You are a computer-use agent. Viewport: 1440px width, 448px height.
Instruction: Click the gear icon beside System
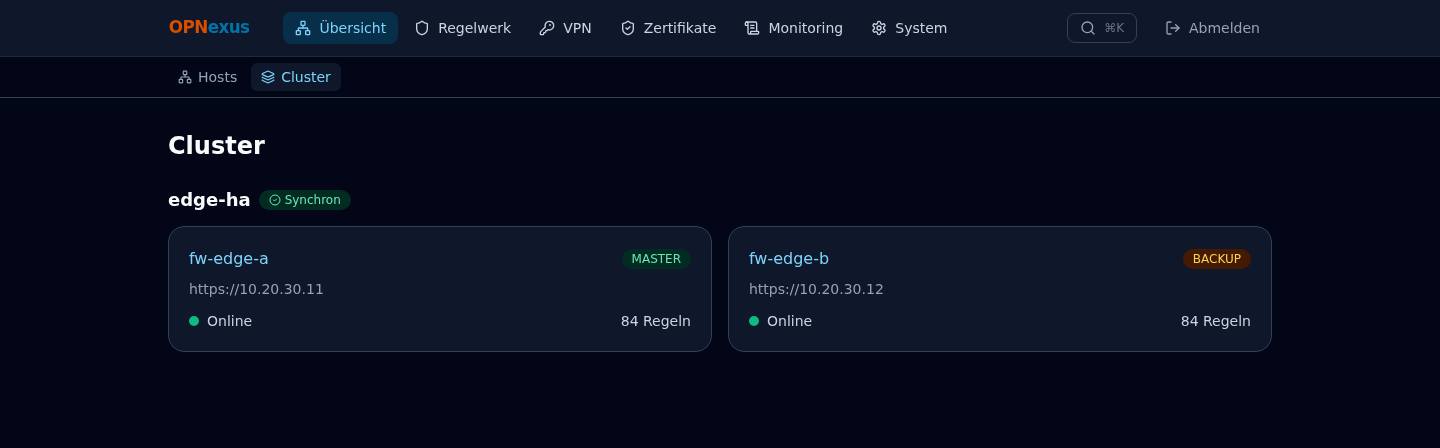click(879, 28)
